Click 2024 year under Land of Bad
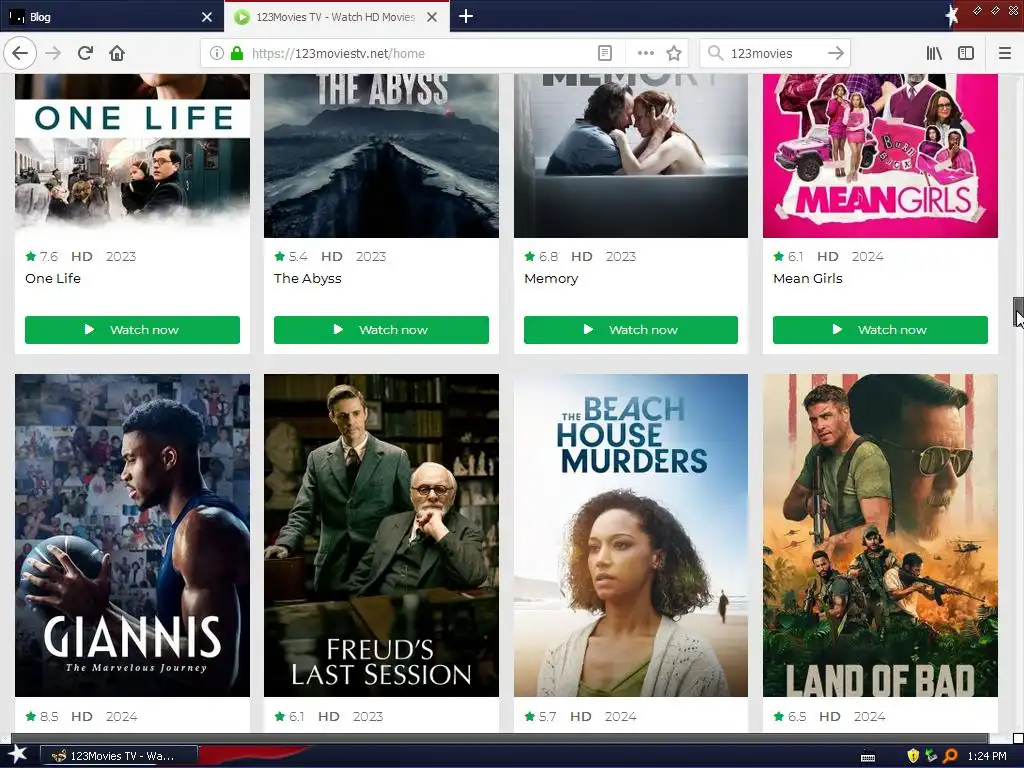 pyautogui.click(x=869, y=716)
